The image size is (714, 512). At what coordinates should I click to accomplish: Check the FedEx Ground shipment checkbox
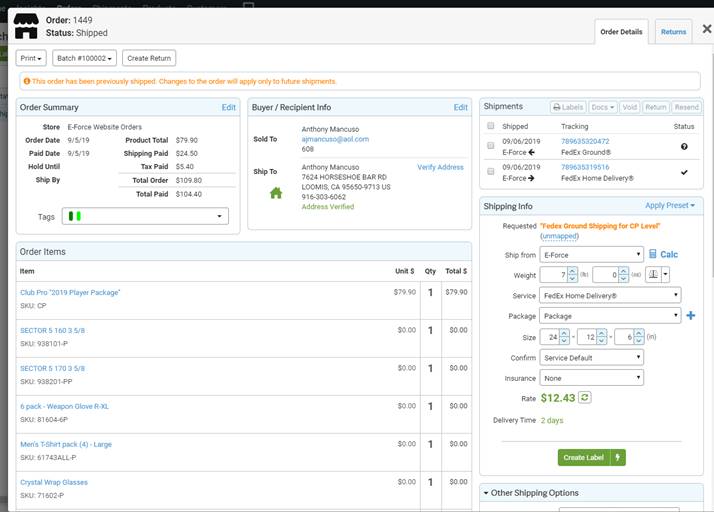pyautogui.click(x=490, y=146)
